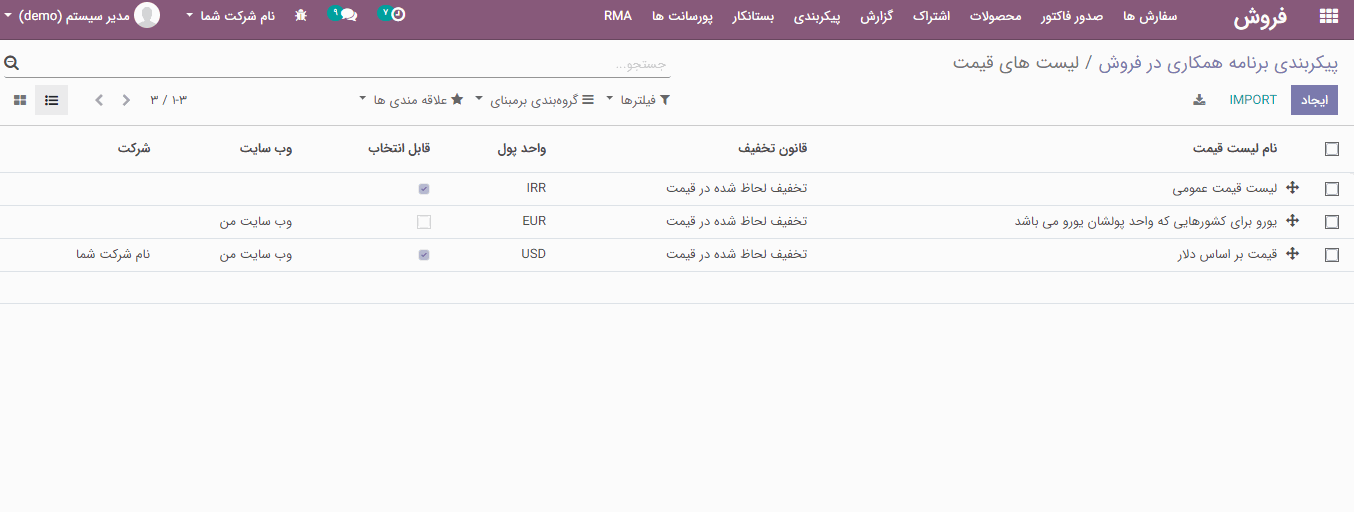1354x512 pixels.
Task: Open the گروه‌بندی برمبنای dropdown
Action: click(x=533, y=100)
